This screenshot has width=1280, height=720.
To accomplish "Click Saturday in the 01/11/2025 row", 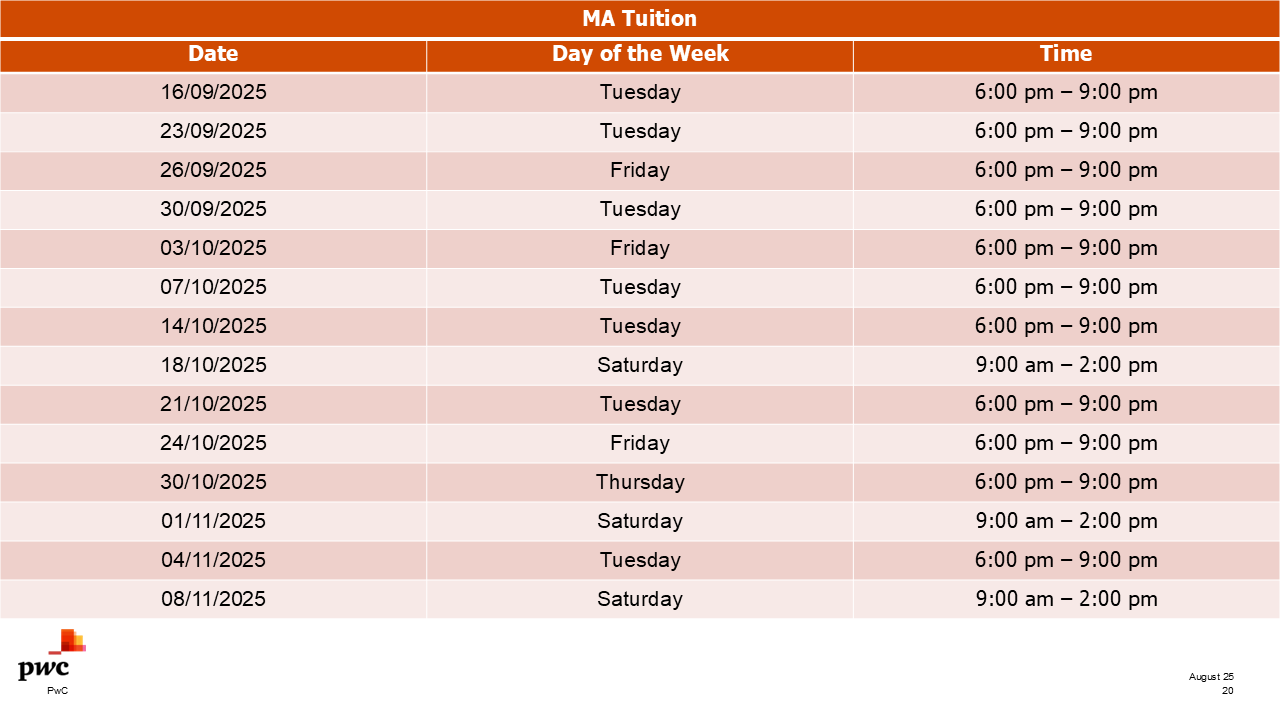I will 640,521.
